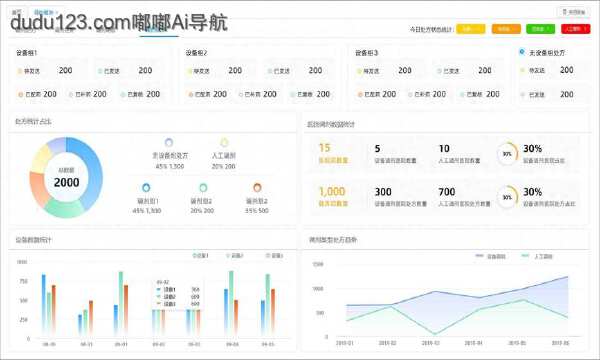Toggle 设备2 series in bar chart legend

(x=234, y=256)
